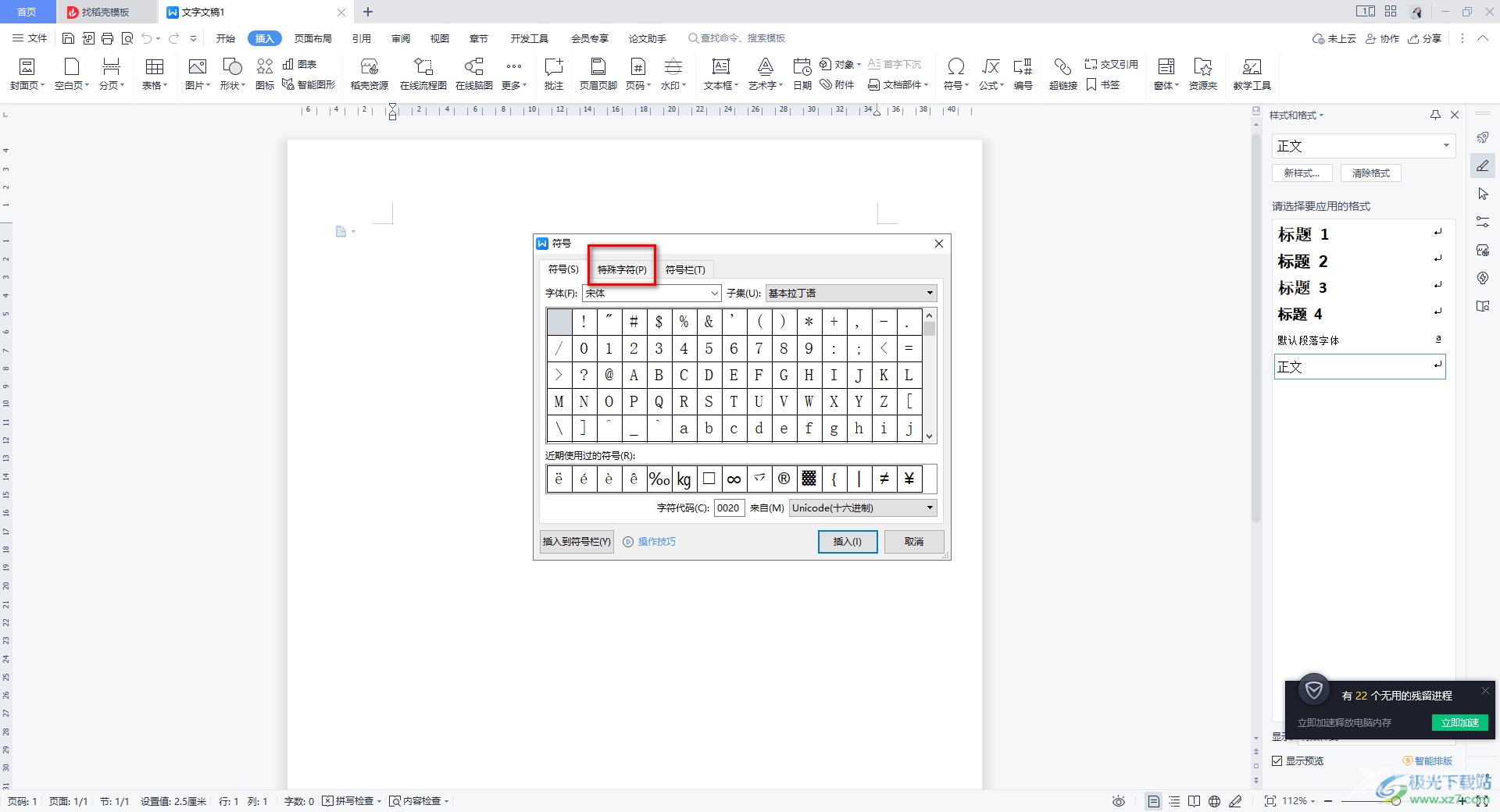This screenshot has width=1500, height=812.
Task: Open the table (表格) insert tool
Action: [154, 74]
